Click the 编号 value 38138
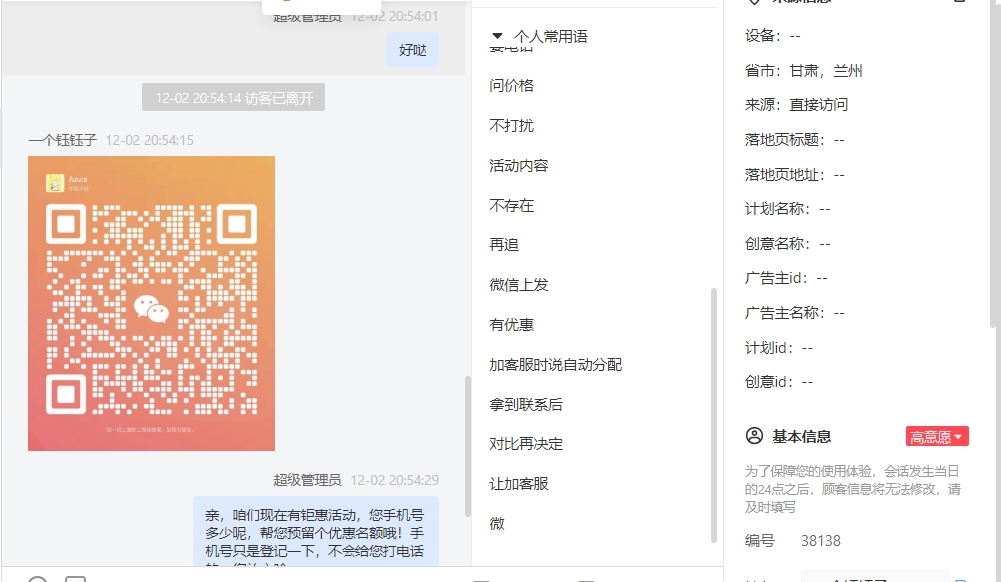 (x=821, y=541)
